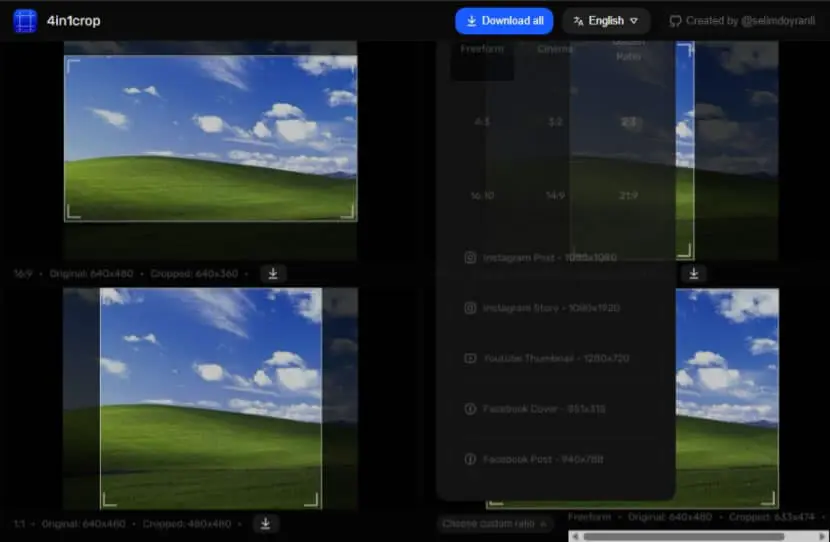Click the 1:1 crop preview image
The height and width of the screenshot is (542, 830).
pyautogui.click(x=211, y=399)
